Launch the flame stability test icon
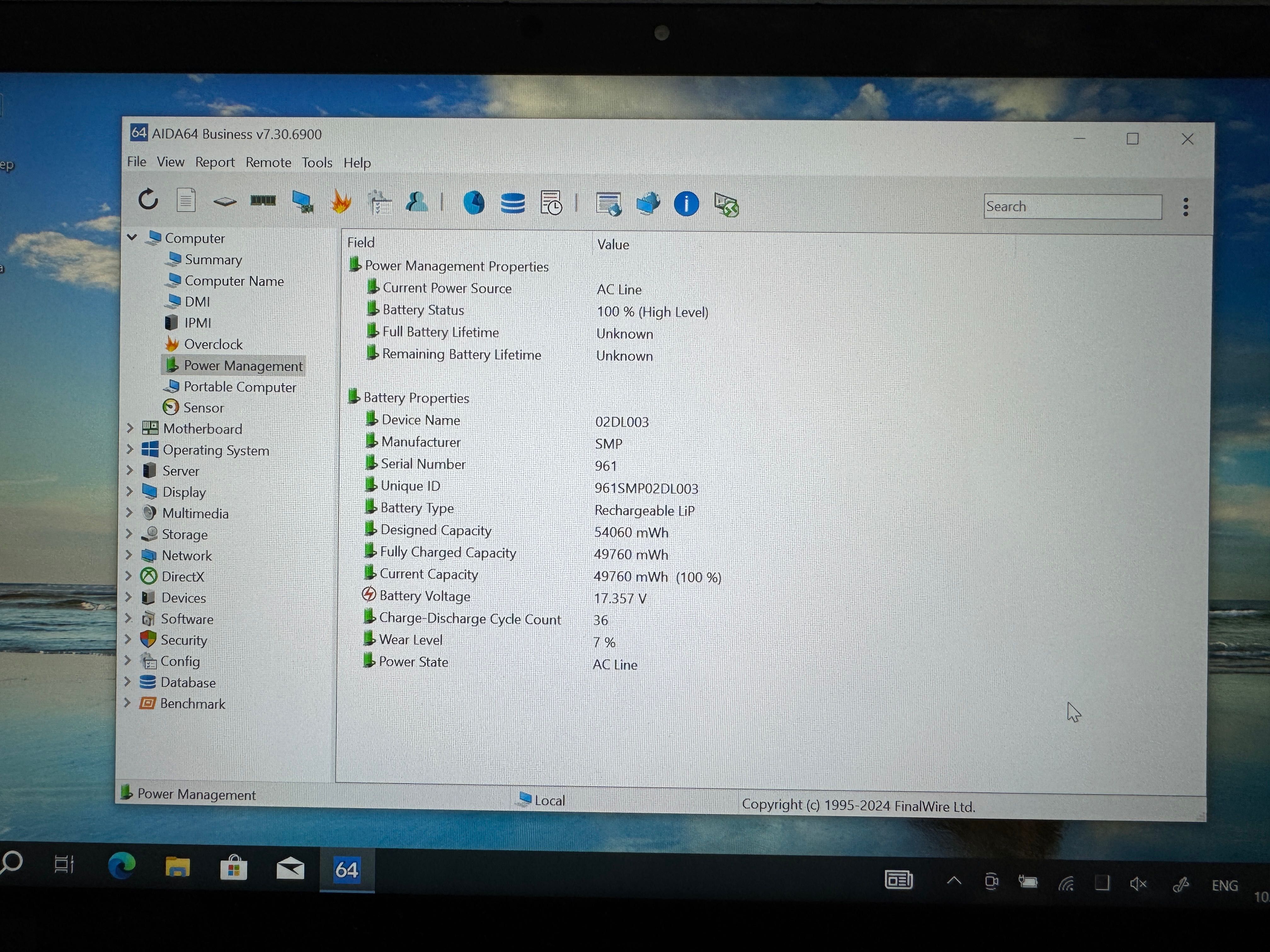 340,202
